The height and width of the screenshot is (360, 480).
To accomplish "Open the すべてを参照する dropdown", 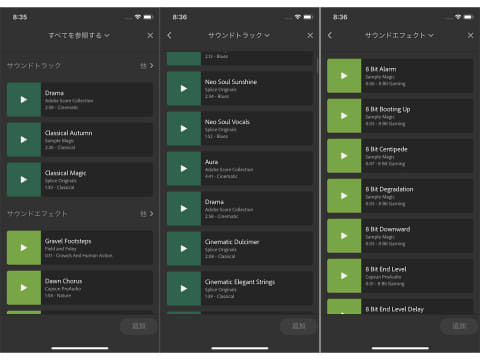I will (79, 35).
